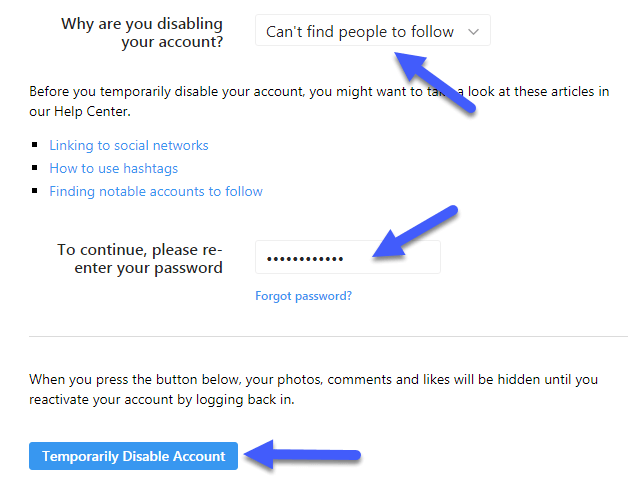Click the blue arrow pointing at the Disable button
Screen dimensions: 641x497
(x=303, y=457)
